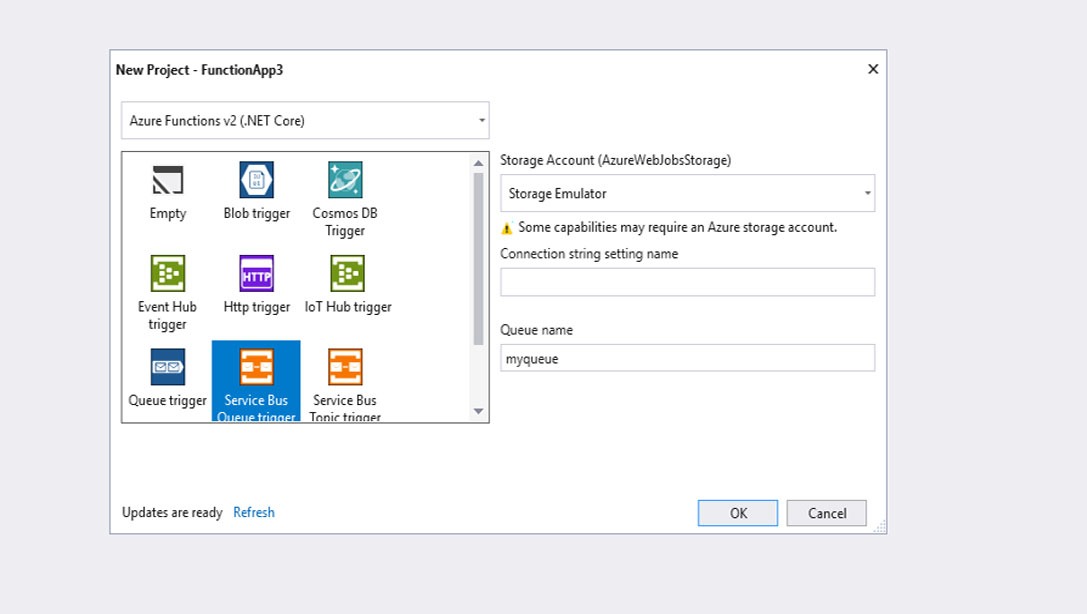Screen dimensions: 1087x614
Task: Pick the IoT Hub trigger icon
Action: click(347, 273)
